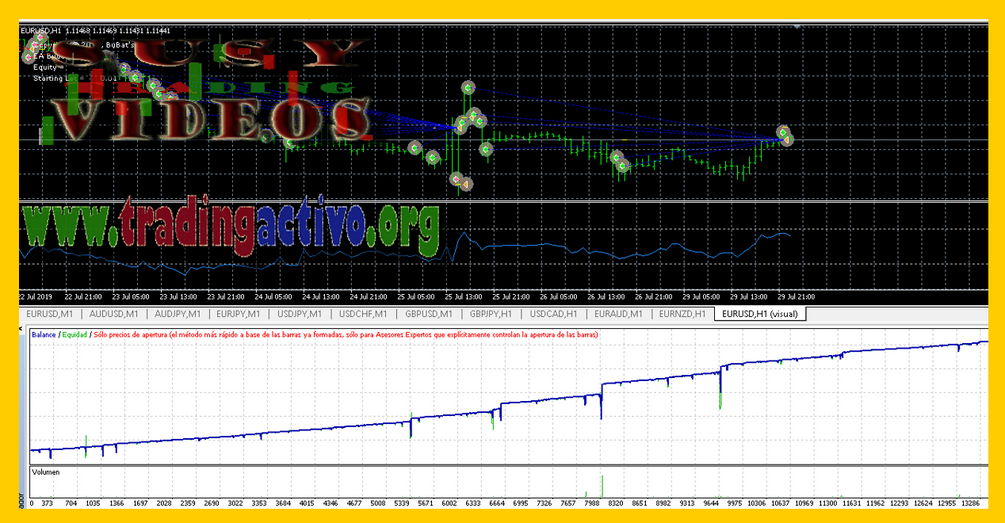Click the '26 Jul 05:00' time axis label

pos(558,297)
